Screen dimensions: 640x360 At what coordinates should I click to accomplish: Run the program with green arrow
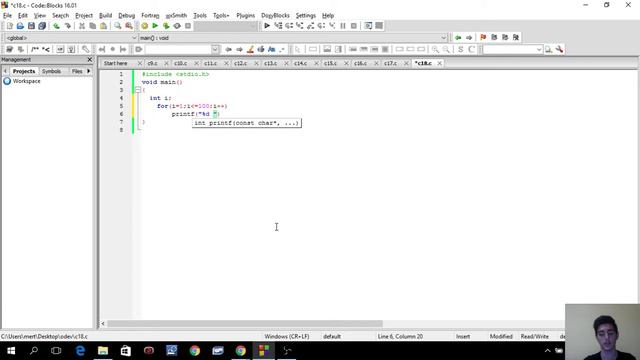pos(155,26)
